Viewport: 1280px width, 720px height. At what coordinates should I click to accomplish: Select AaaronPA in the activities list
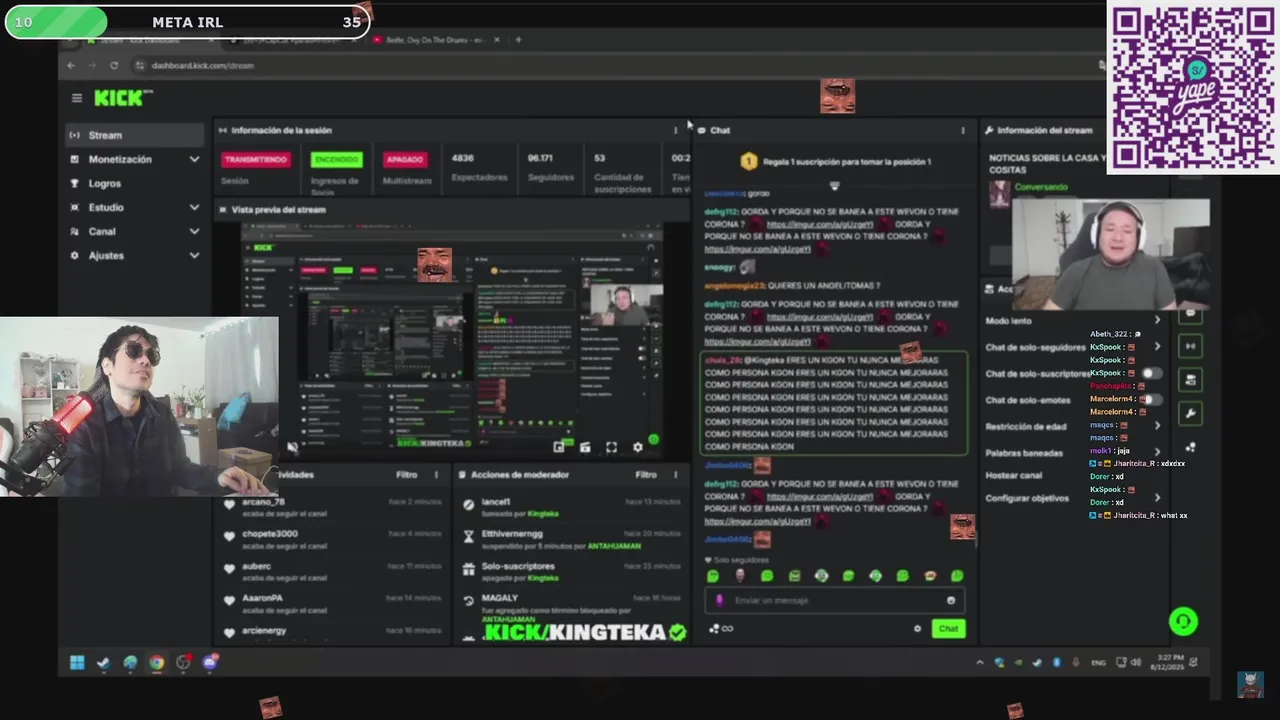[333, 603]
